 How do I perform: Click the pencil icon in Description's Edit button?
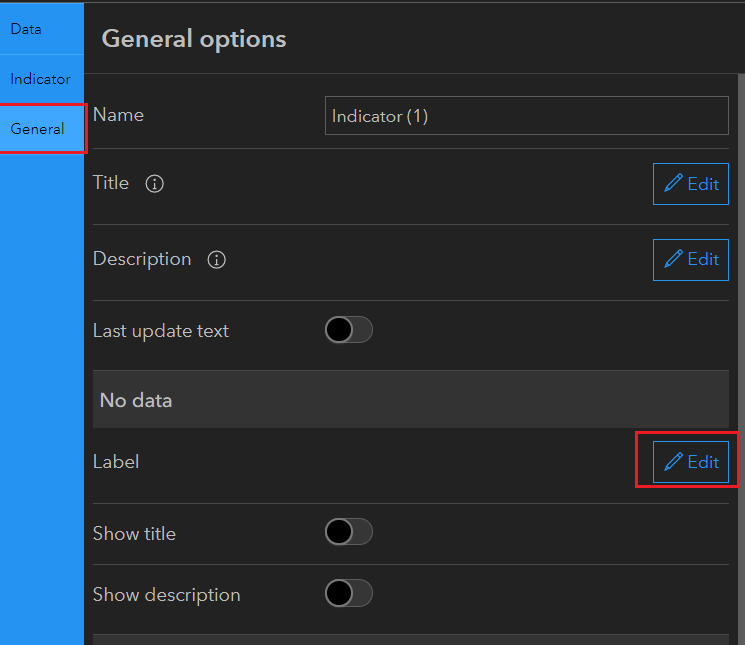point(673,260)
